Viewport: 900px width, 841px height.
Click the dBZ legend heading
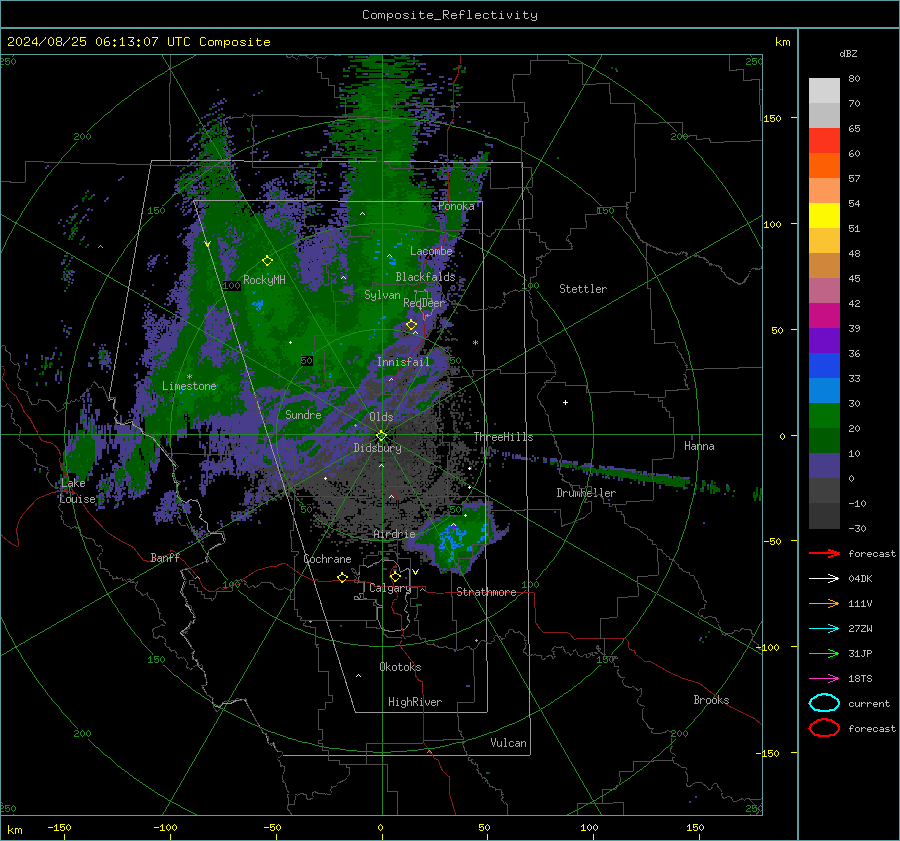[x=848, y=54]
